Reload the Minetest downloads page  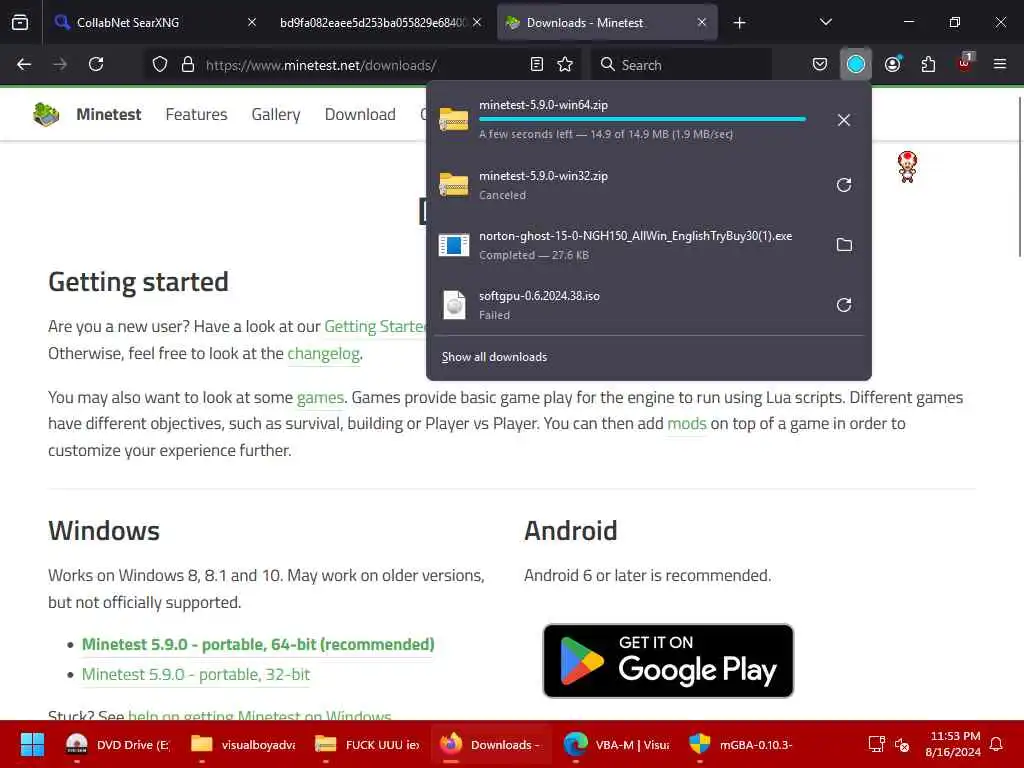click(x=96, y=65)
